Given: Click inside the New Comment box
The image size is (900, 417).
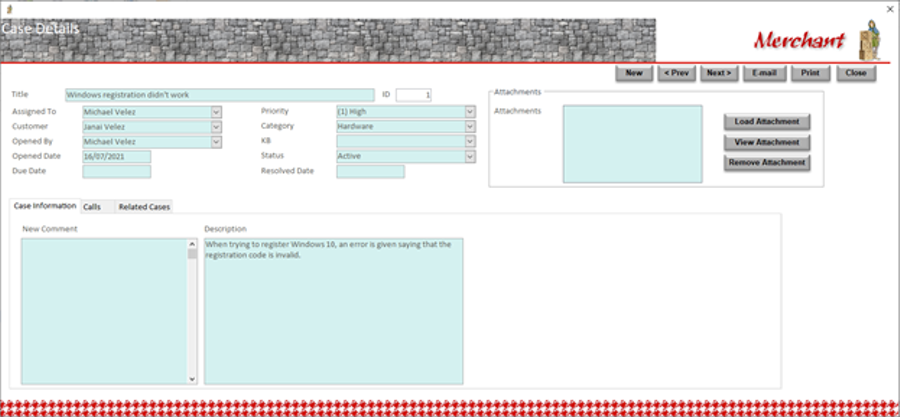Looking at the screenshot, I should tap(104, 311).
